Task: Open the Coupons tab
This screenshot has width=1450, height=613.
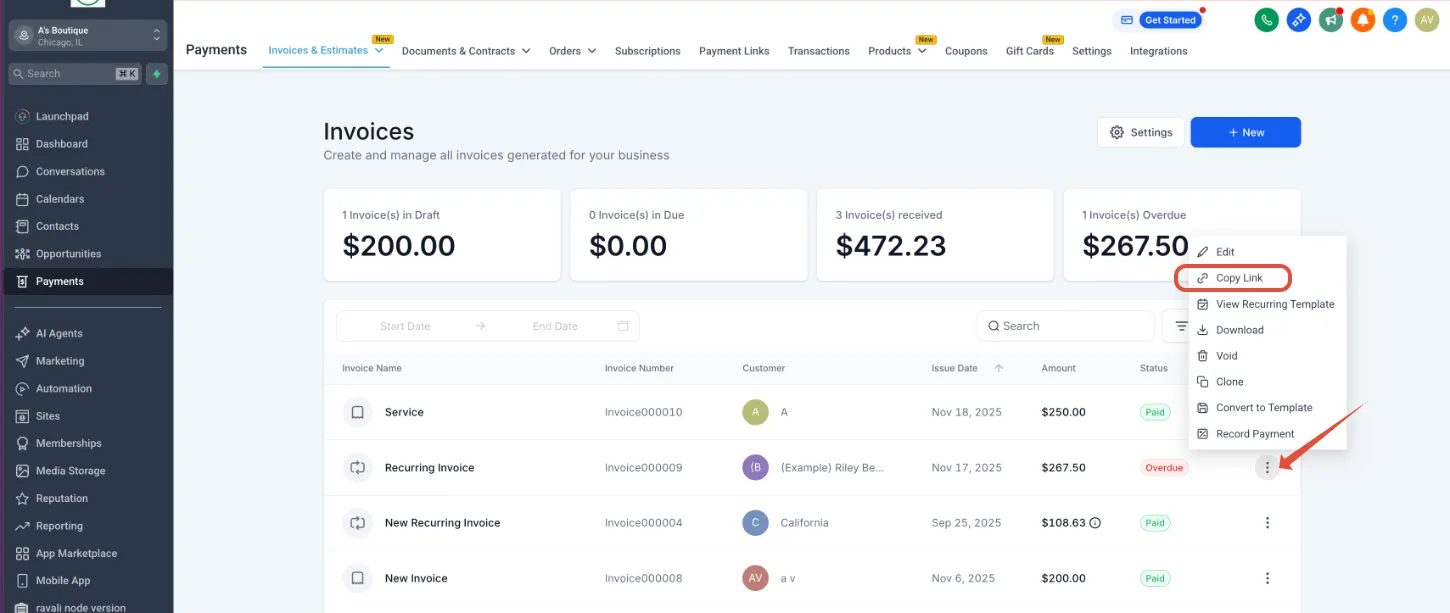Action: [x=966, y=51]
